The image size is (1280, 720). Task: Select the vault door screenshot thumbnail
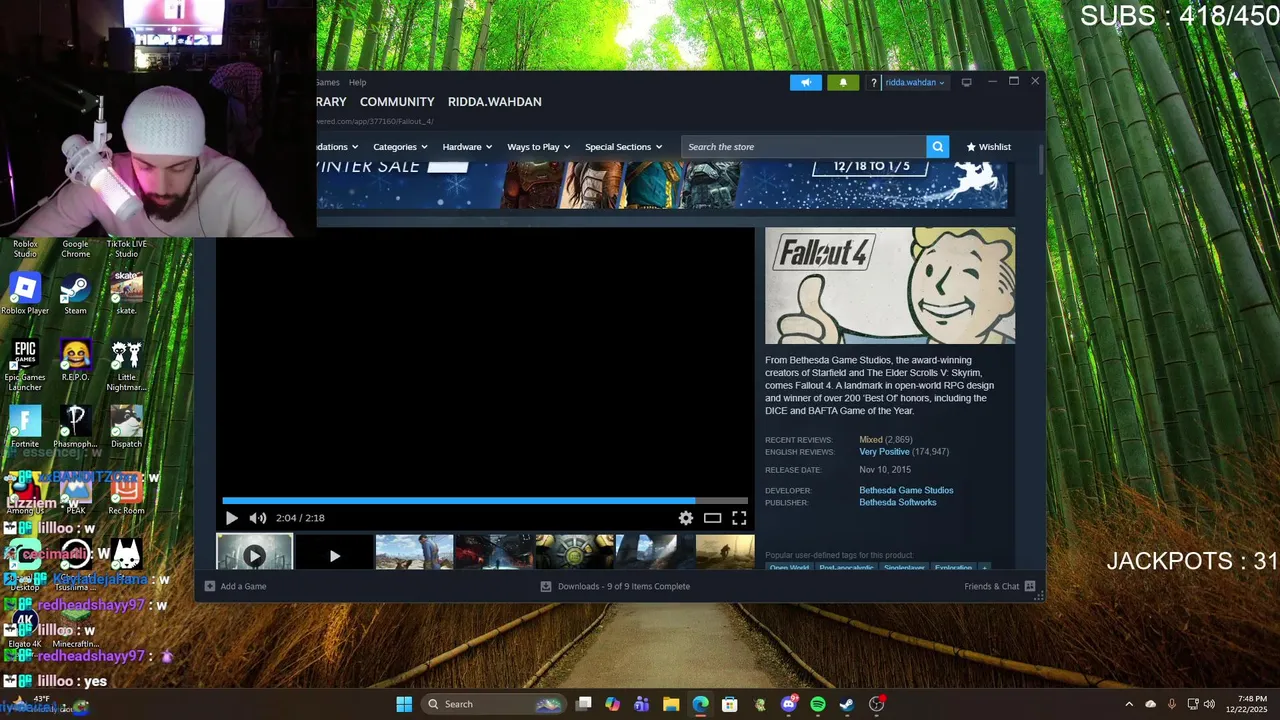[x=574, y=553]
